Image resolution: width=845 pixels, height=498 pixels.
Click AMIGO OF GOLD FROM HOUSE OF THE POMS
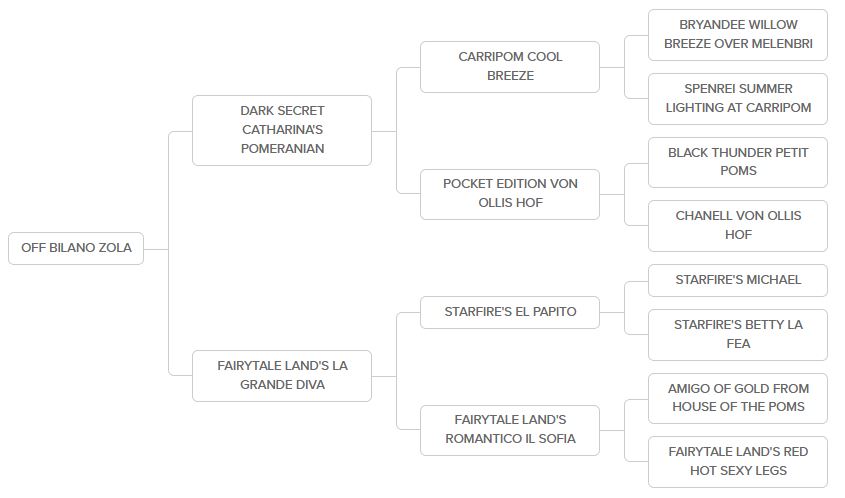click(738, 397)
